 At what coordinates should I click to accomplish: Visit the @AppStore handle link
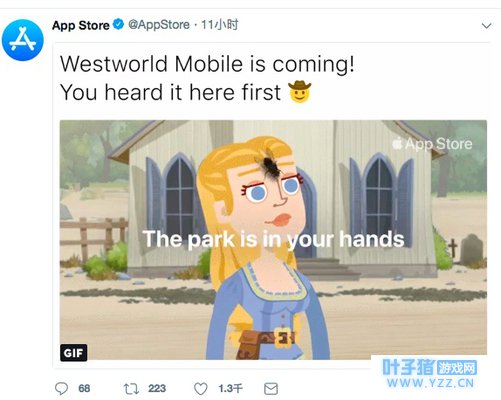(x=159, y=25)
